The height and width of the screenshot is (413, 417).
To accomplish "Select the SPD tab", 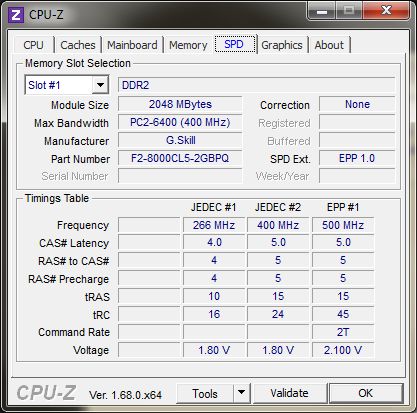I will click(234, 44).
